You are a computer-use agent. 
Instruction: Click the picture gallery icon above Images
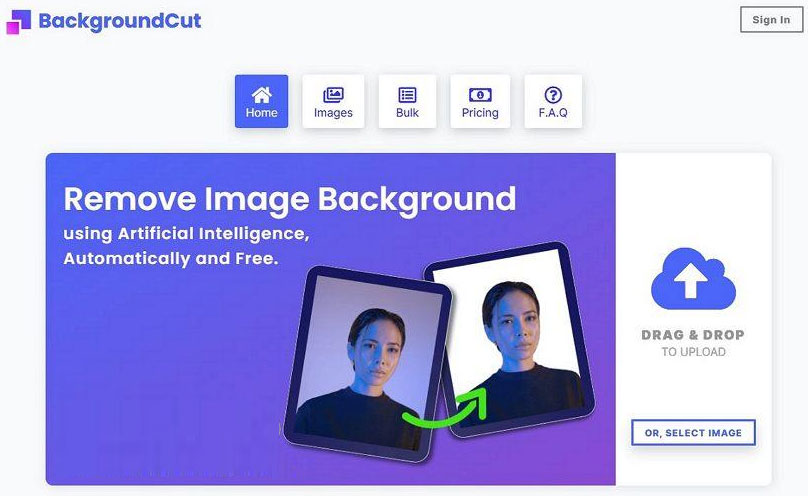(x=333, y=95)
